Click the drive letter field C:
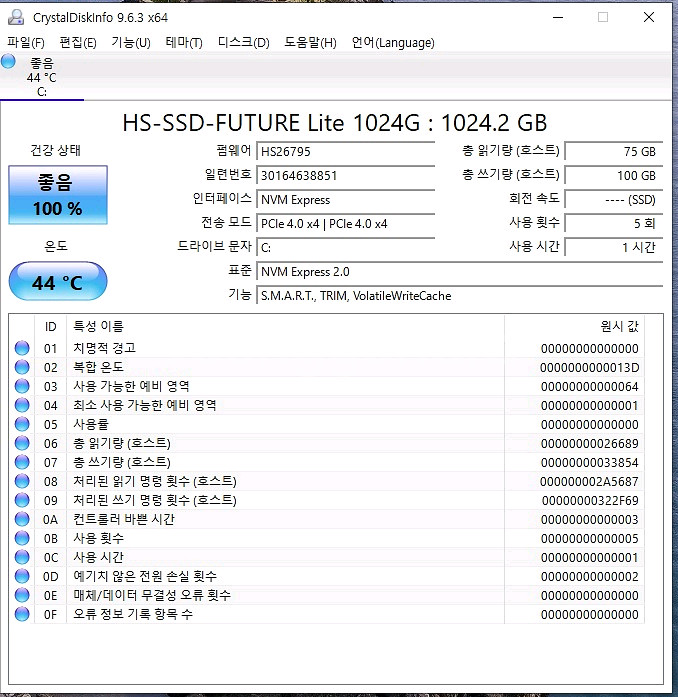The image size is (678, 697). point(345,247)
